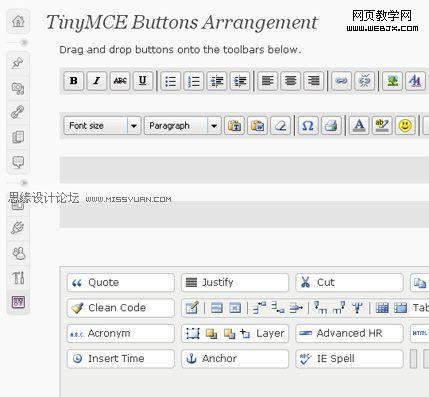Click the Italic toolbar button
Screen dimensions: 429x397
point(97,81)
